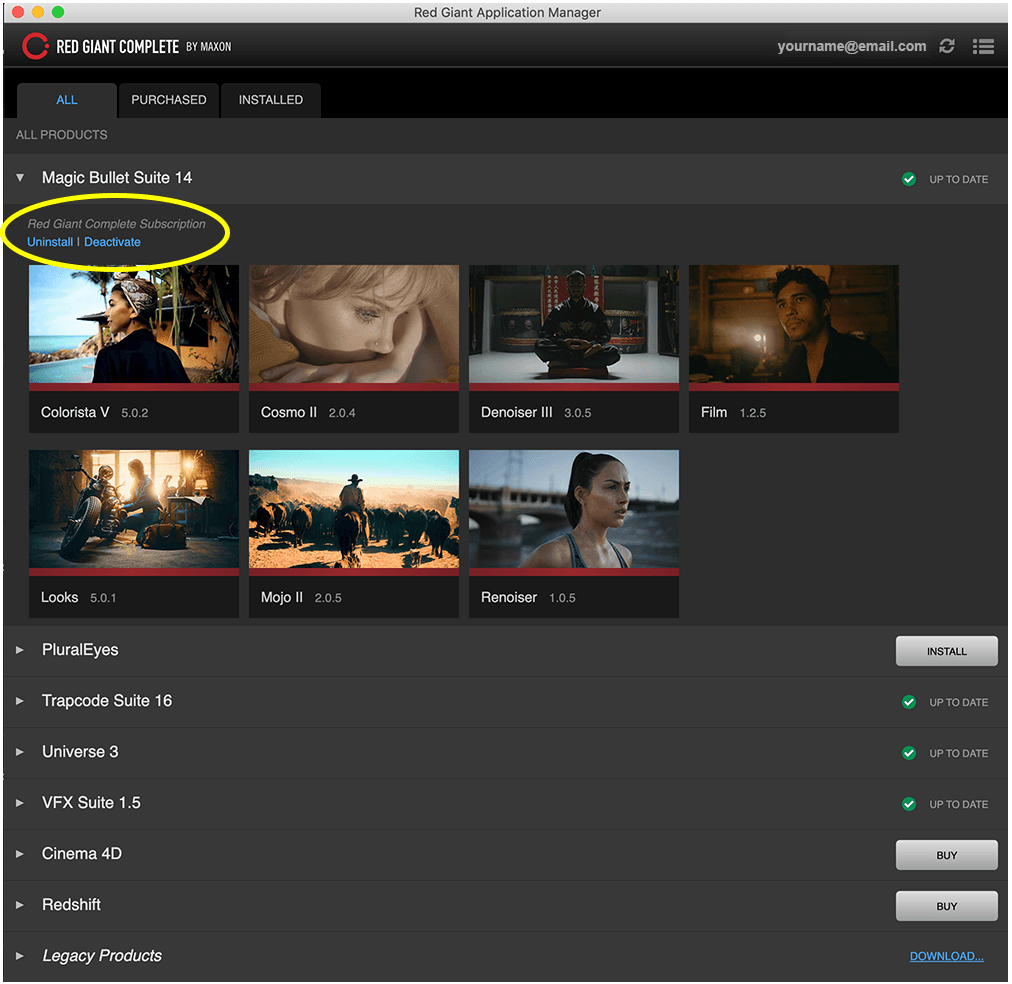The height and width of the screenshot is (984, 1012).
Task: Expand the Universe 3 section
Action: coord(20,752)
